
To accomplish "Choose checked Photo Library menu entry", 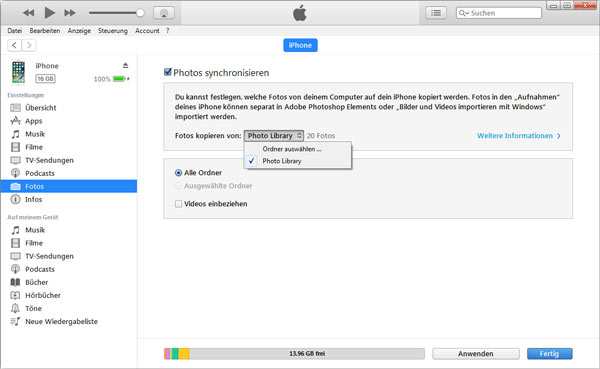I will (x=297, y=161).
